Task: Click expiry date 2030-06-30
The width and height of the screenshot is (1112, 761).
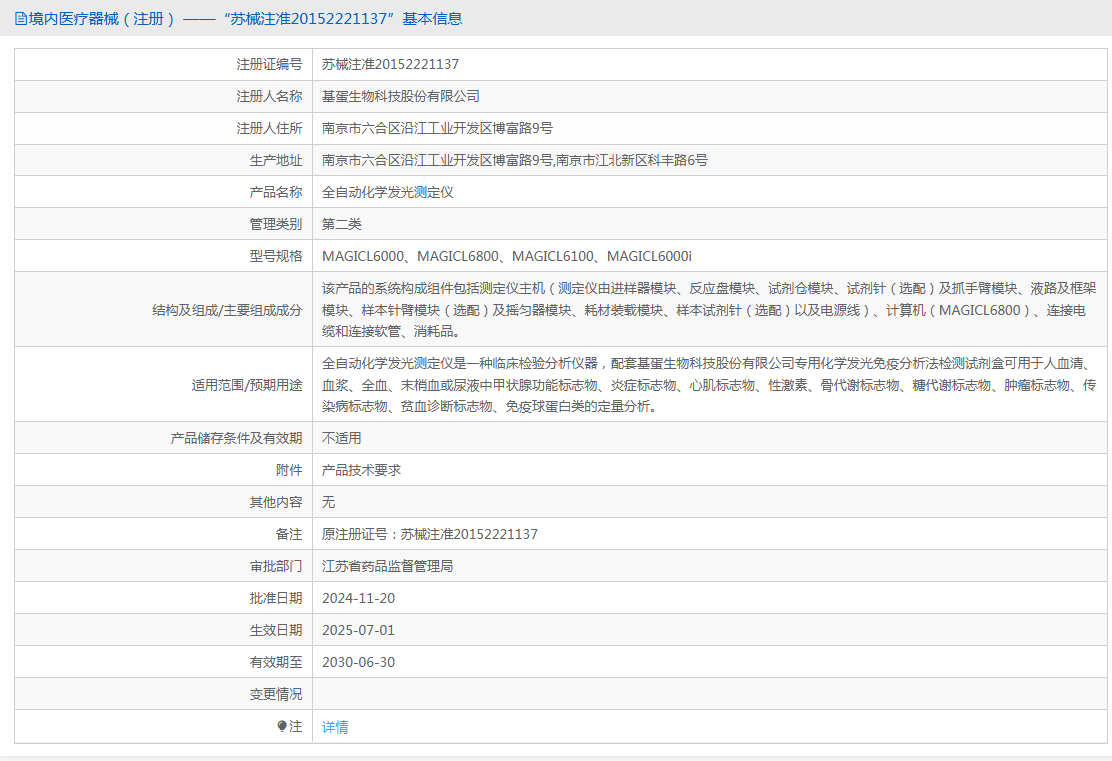Action: pos(358,662)
